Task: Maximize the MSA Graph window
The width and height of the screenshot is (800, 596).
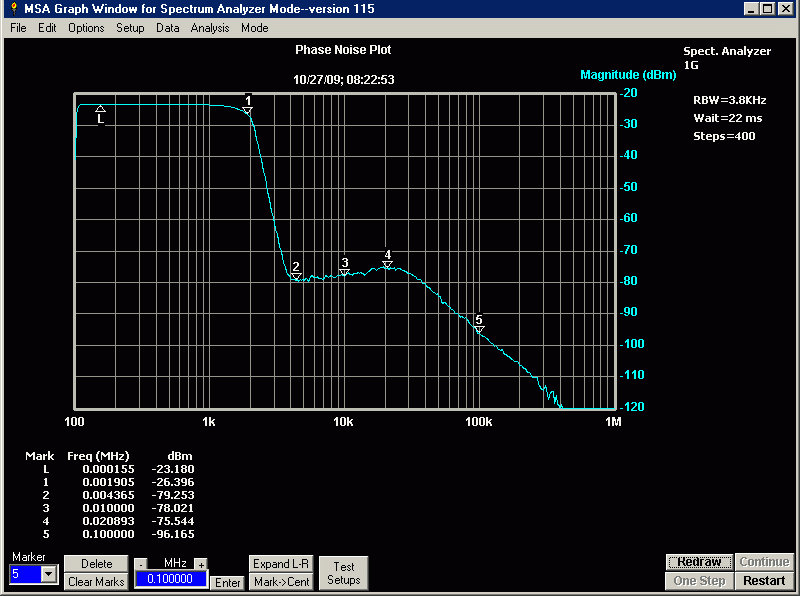Action: (767, 9)
